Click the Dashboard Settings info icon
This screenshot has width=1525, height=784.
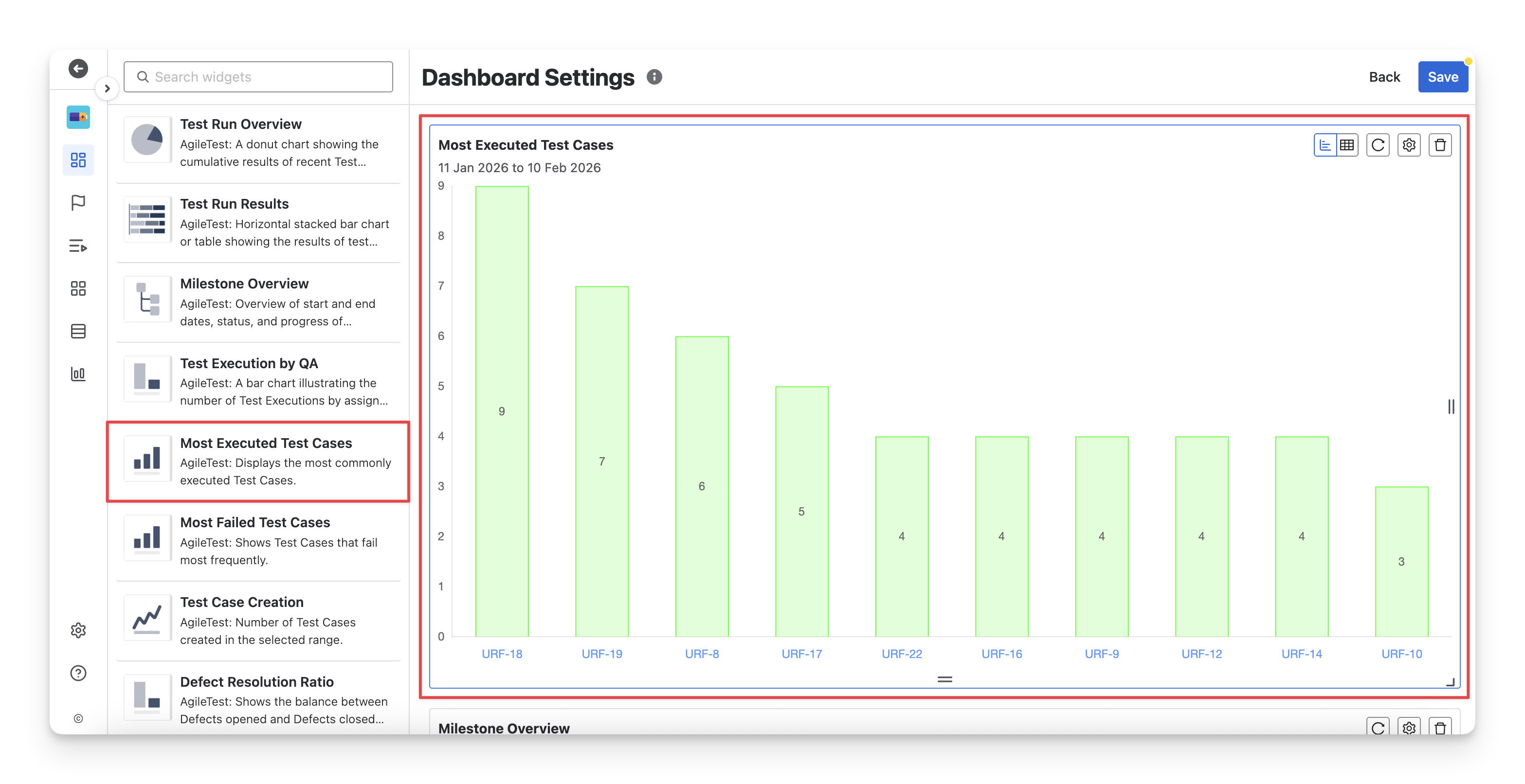[654, 77]
